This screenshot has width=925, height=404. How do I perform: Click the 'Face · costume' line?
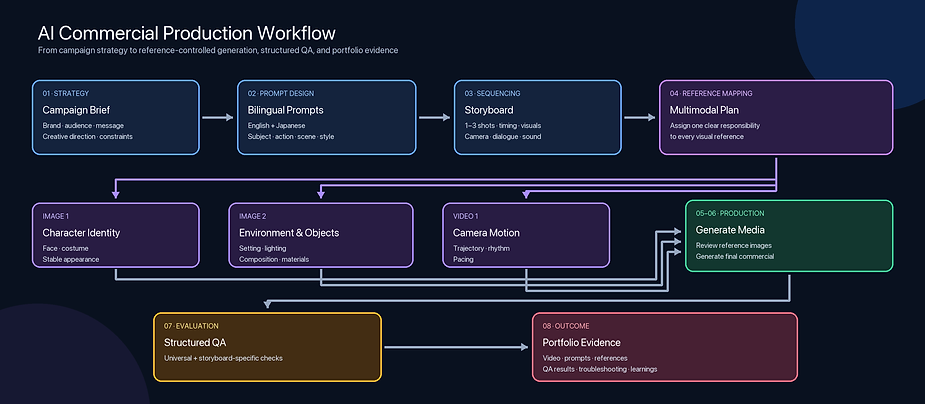(x=65, y=248)
